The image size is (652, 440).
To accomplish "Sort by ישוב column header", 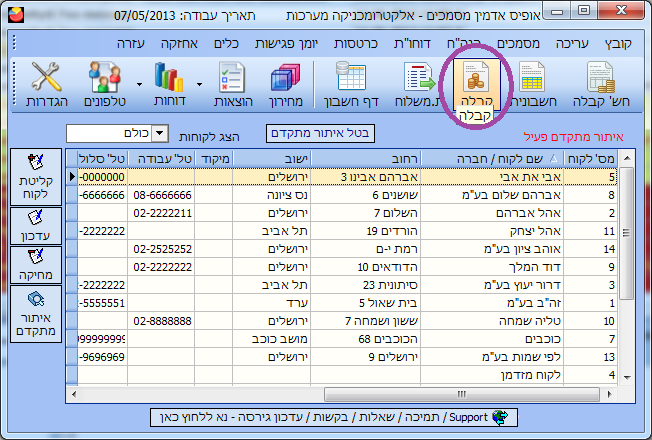I will (x=272, y=158).
